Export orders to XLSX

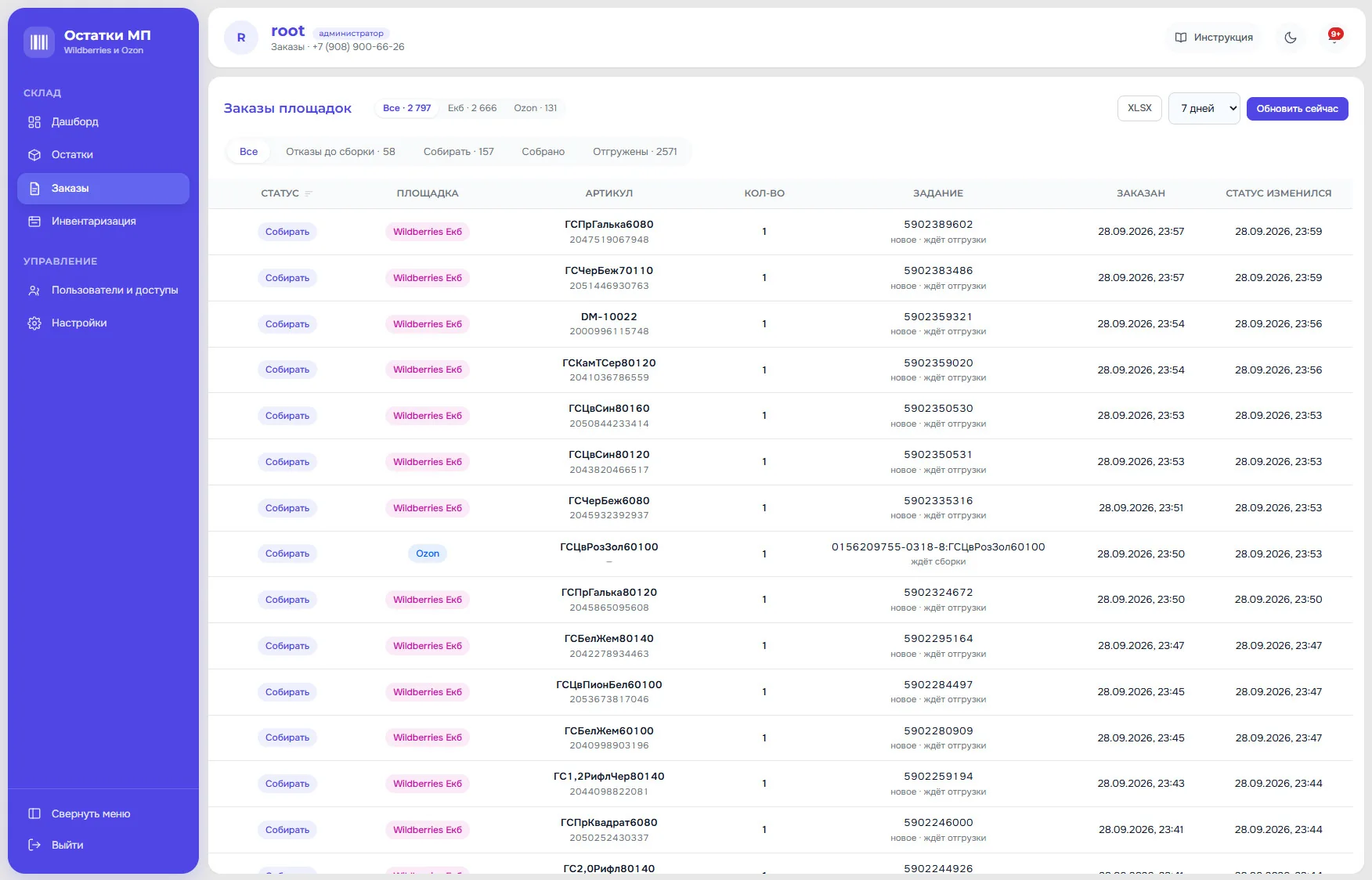pyautogui.click(x=1139, y=108)
